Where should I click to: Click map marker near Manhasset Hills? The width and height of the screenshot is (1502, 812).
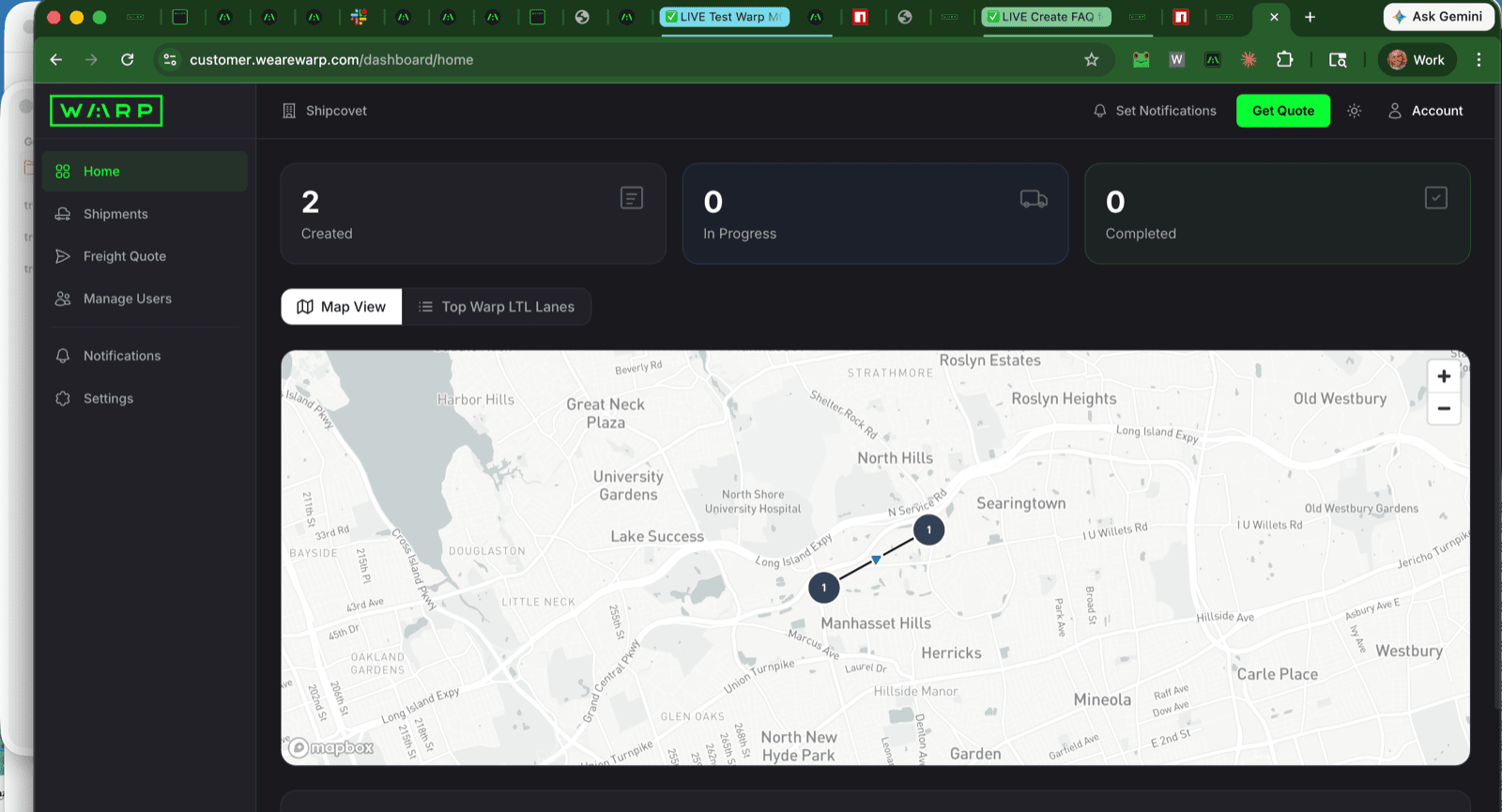click(824, 588)
